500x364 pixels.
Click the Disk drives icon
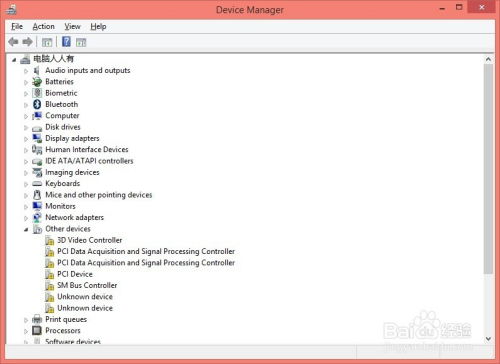[37, 128]
